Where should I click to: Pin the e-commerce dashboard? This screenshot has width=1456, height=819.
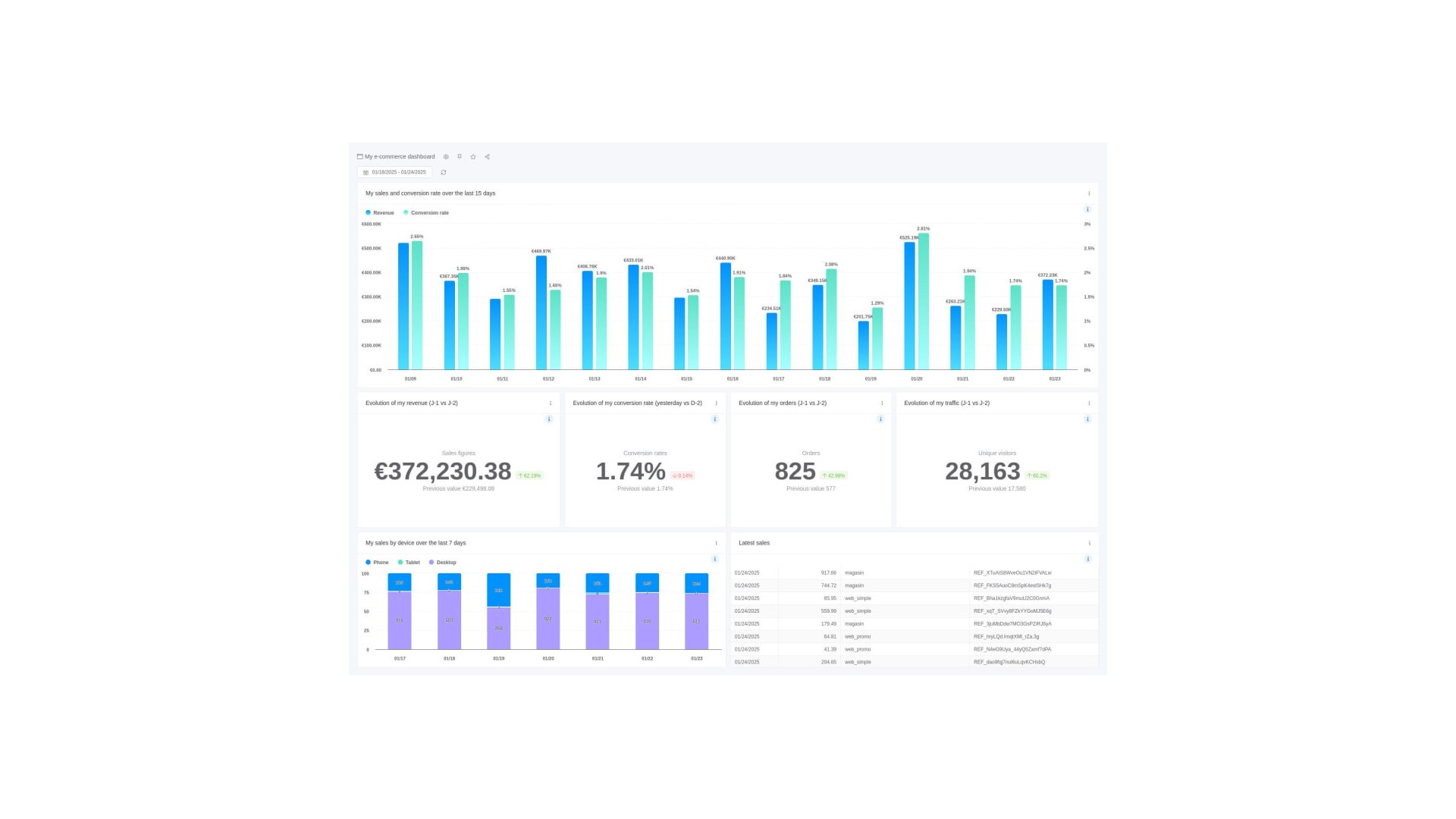click(459, 156)
